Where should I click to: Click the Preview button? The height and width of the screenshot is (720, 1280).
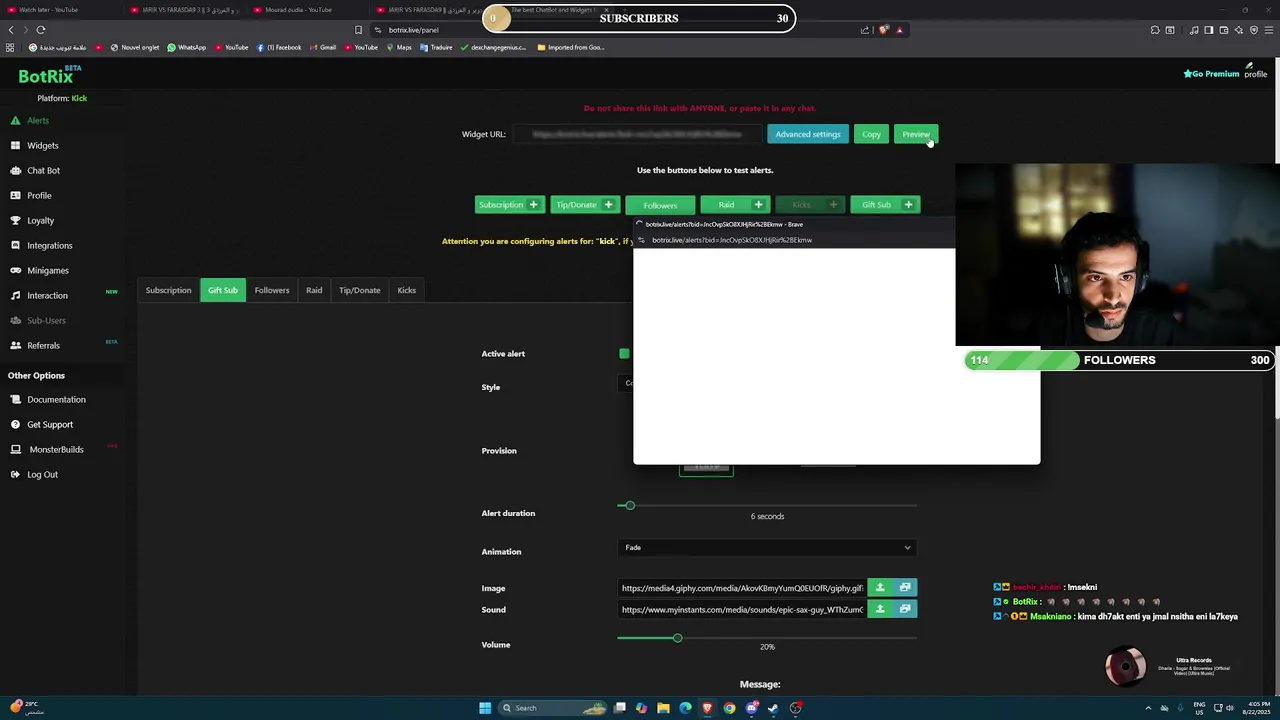tap(916, 134)
